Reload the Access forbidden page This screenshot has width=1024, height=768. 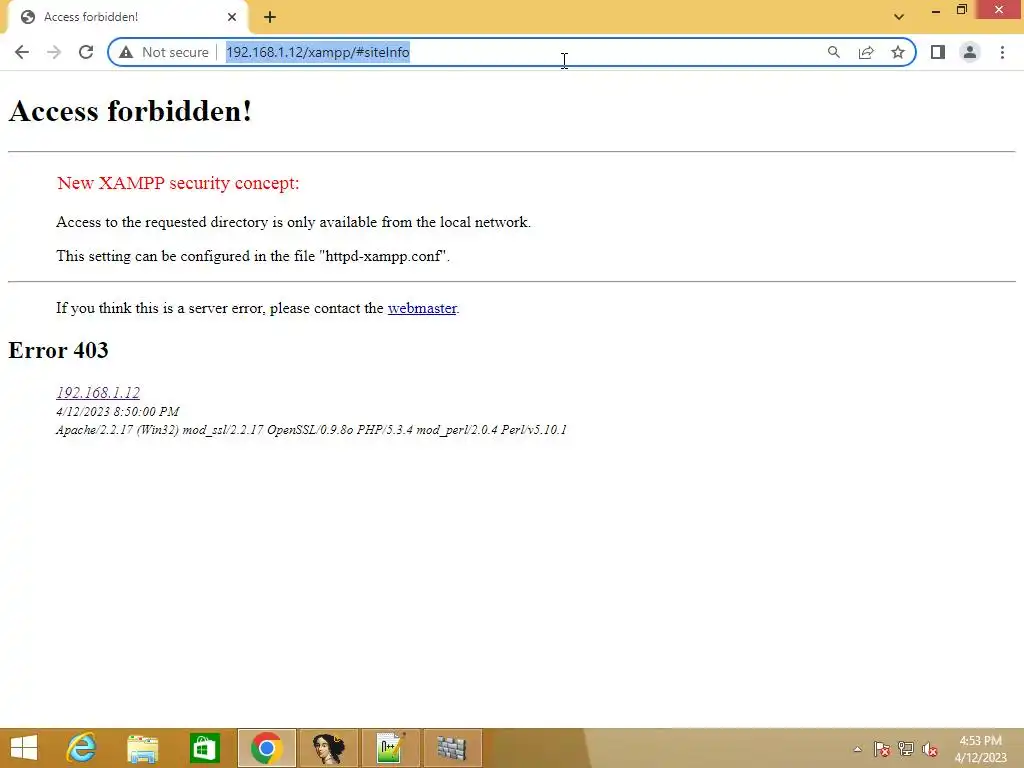86,52
